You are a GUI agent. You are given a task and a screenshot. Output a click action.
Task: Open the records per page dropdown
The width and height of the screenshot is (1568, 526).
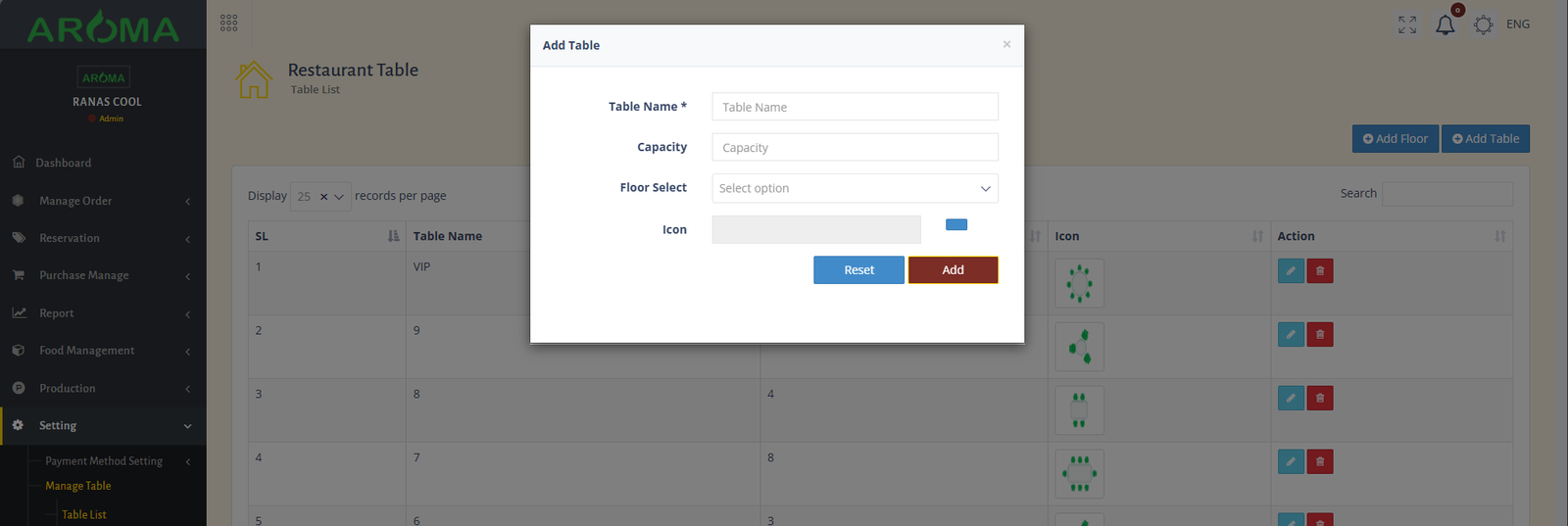click(320, 197)
